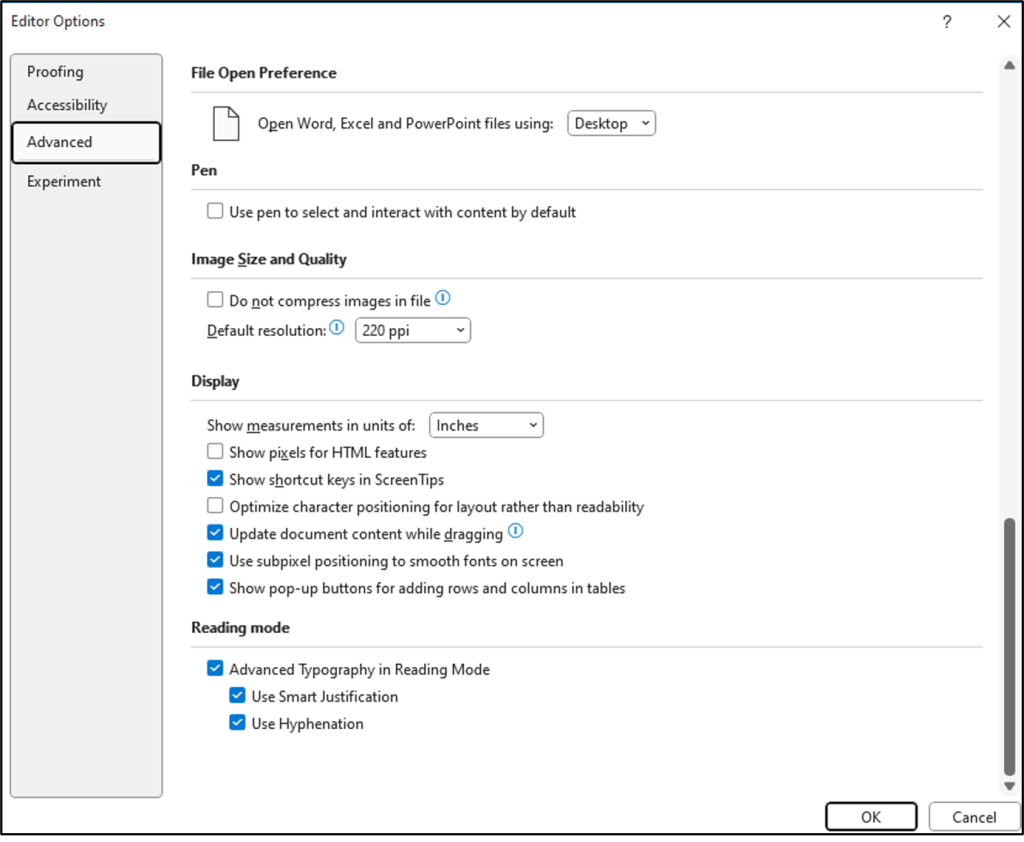Disable Show shortcut keys in ScreenTips
The image size is (1024, 842).
(x=215, y=479)
